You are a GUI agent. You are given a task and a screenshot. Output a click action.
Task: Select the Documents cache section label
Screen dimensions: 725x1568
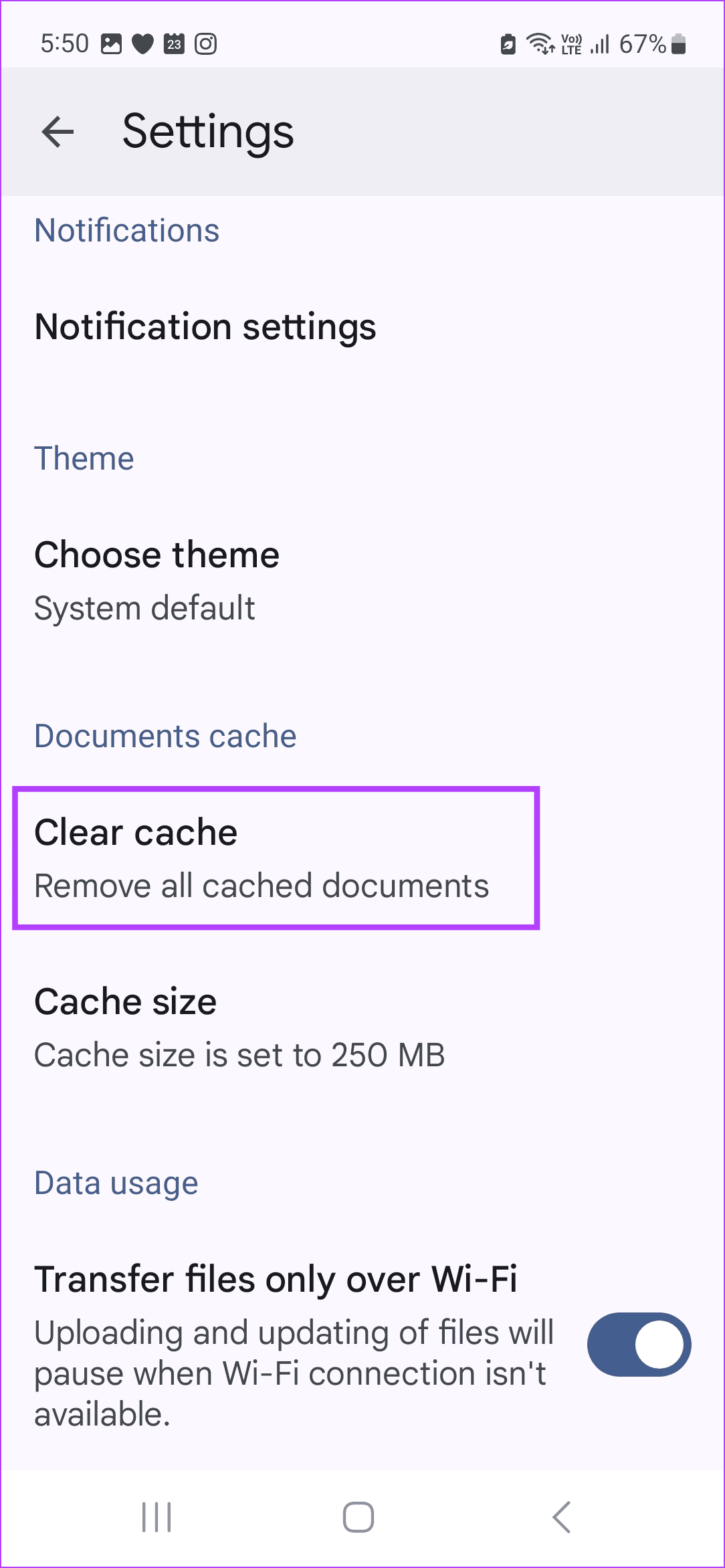click(165, 735)
